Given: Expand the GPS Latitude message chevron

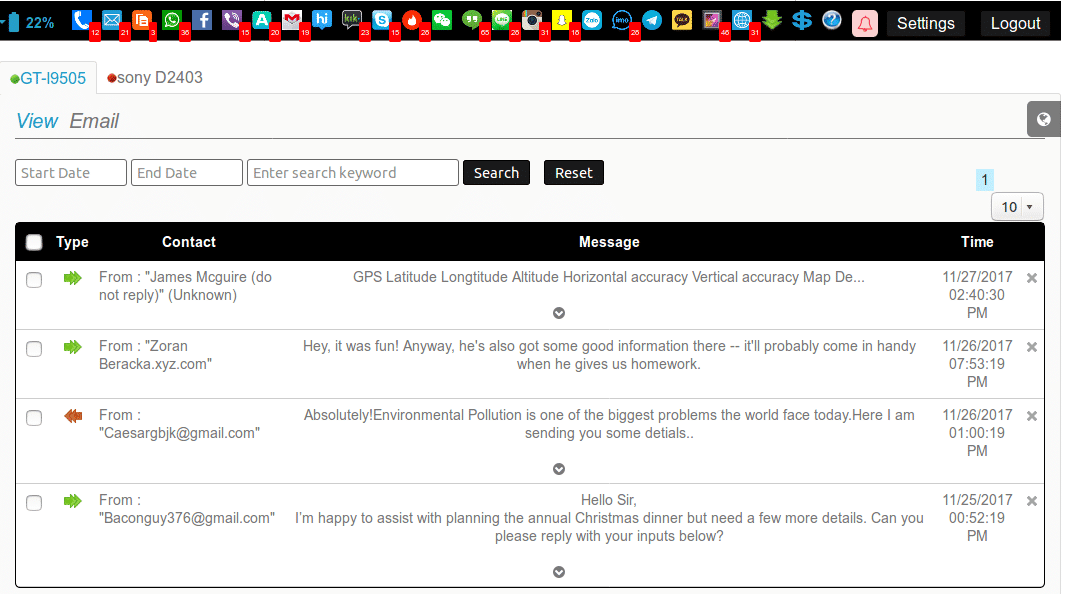Looking at the screenshot, I should 559,313.
